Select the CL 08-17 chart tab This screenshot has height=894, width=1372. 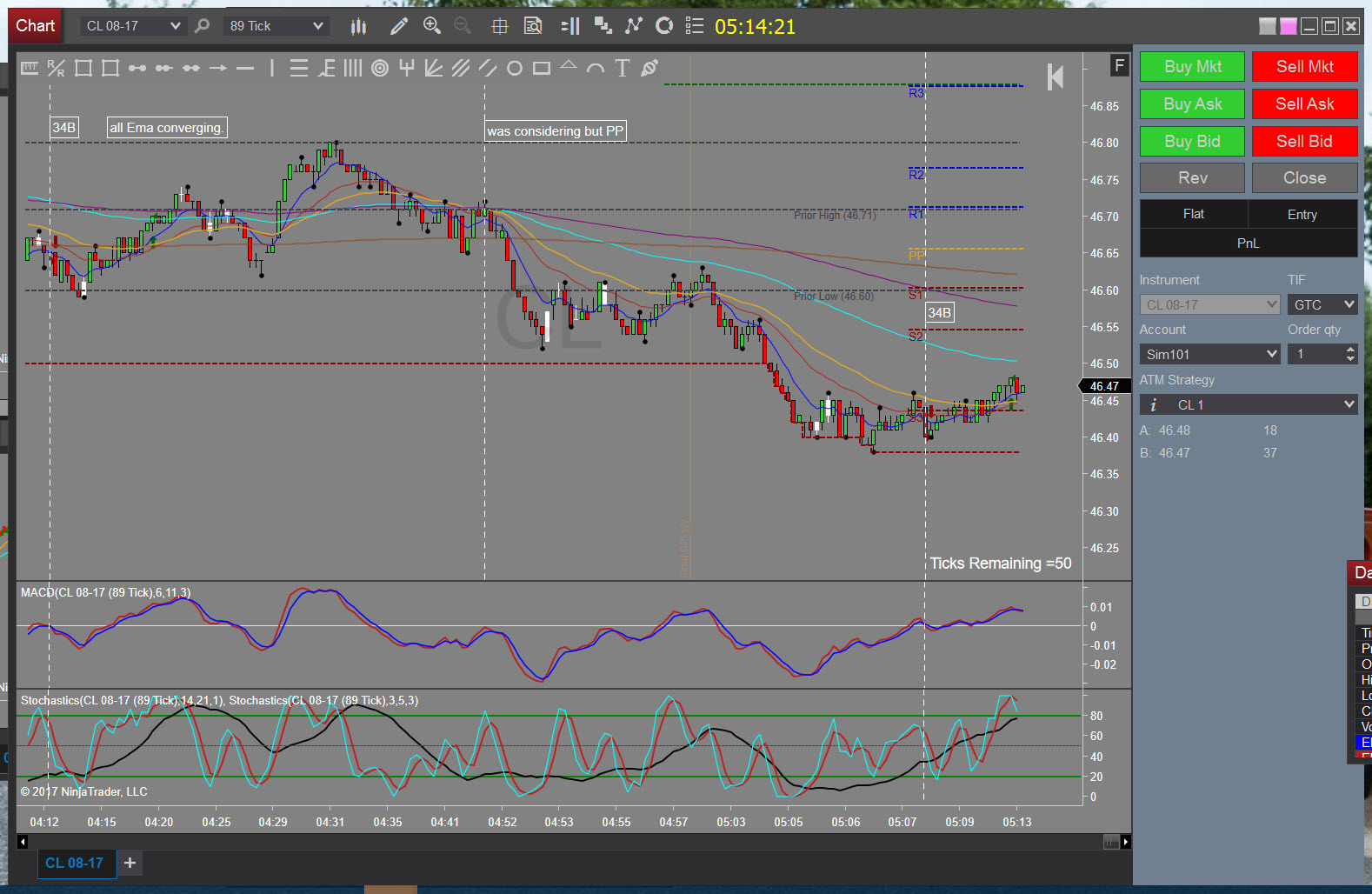75,863
